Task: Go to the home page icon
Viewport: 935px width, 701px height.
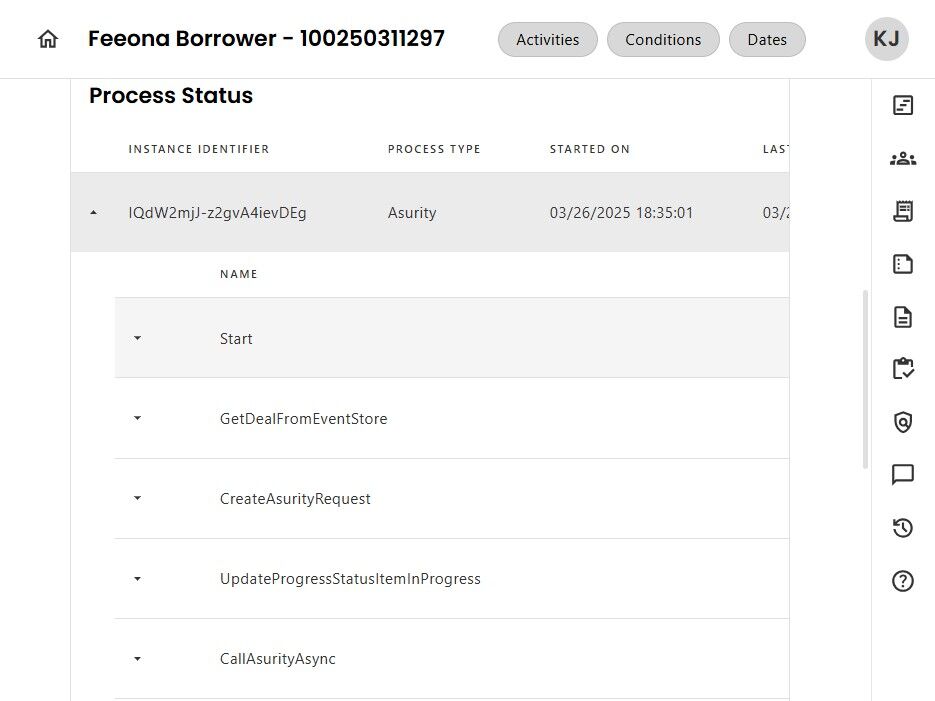Action: tap(48, 39)
